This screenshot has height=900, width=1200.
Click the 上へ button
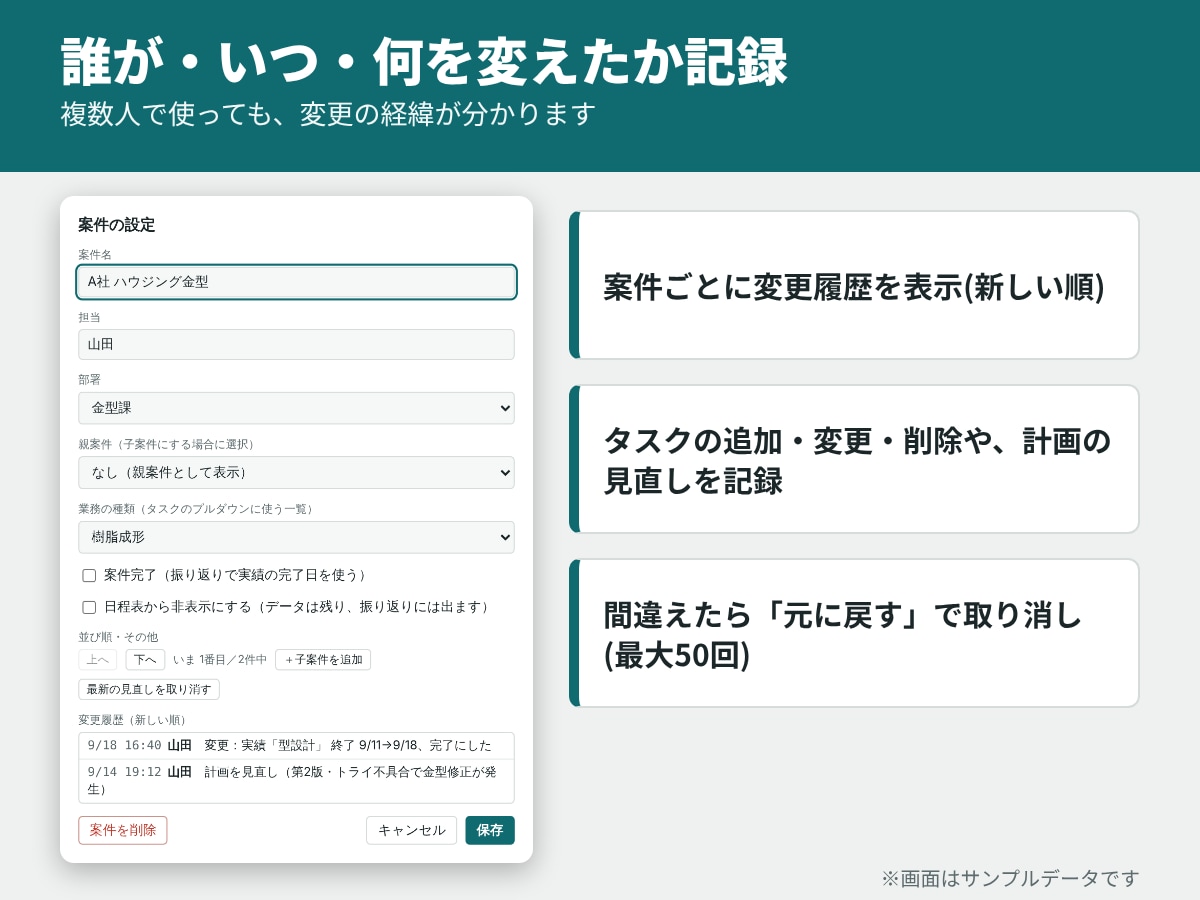97,660
